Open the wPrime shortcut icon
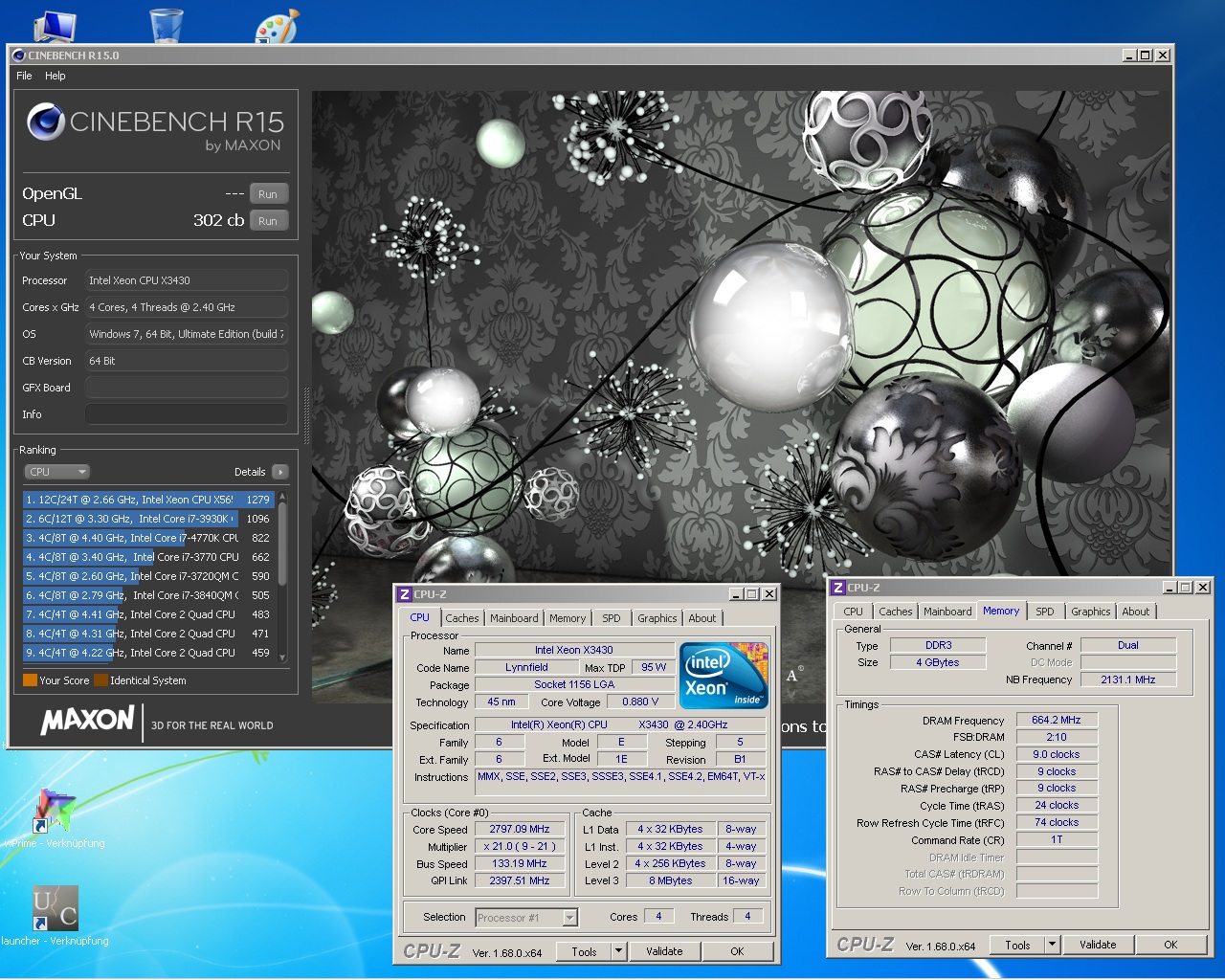The image size is (1225, 980). (55, 811)
